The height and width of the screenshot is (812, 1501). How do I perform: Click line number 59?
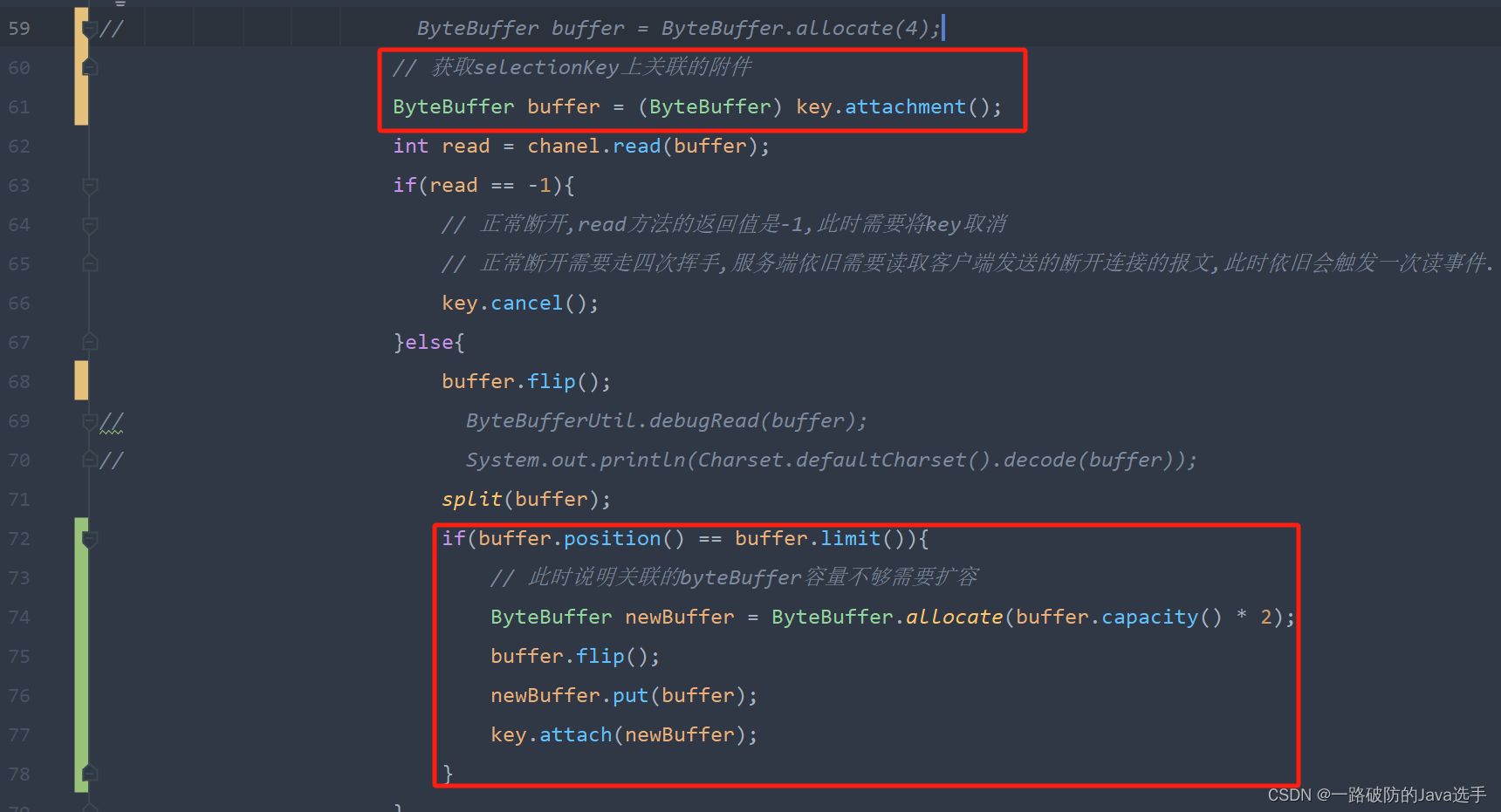pos(18,27)
